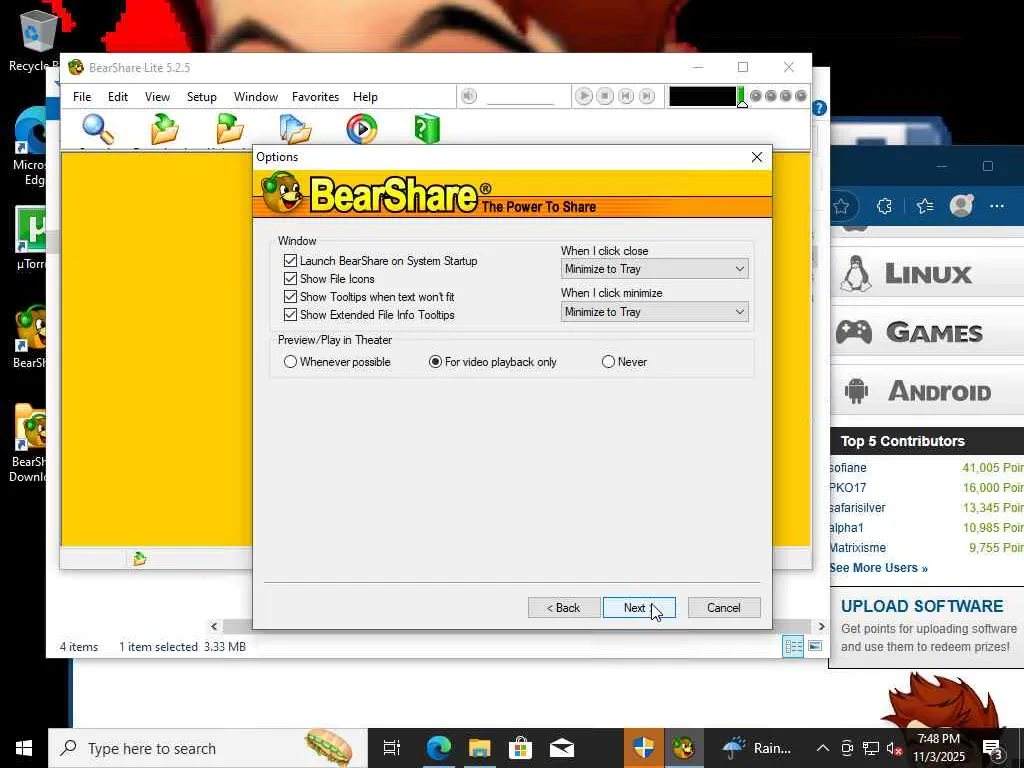Switch to details view in Explorer status bar

click(793, 647)
